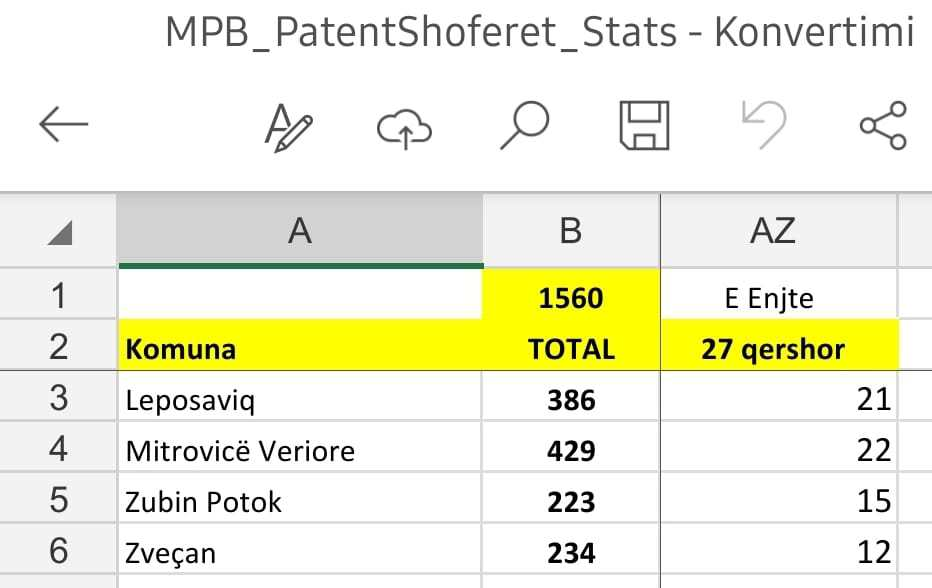932x588 pixels.
Task: Share the spreadsheet via share icon
Action: click(883, 125)
